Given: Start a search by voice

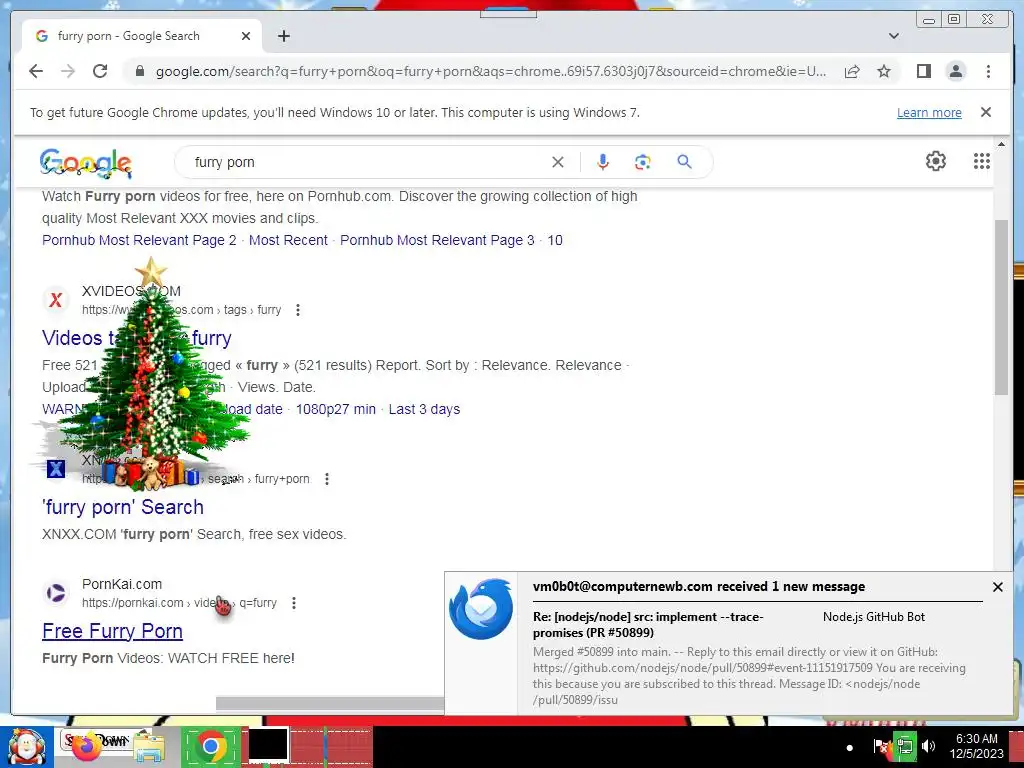Looking at the screenshot, I should [x=603, y=162].
